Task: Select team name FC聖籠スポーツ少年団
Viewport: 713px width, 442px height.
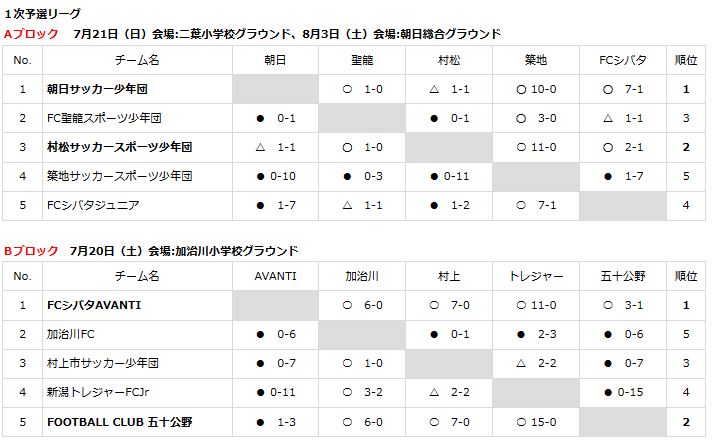Action: pos(104,118)
